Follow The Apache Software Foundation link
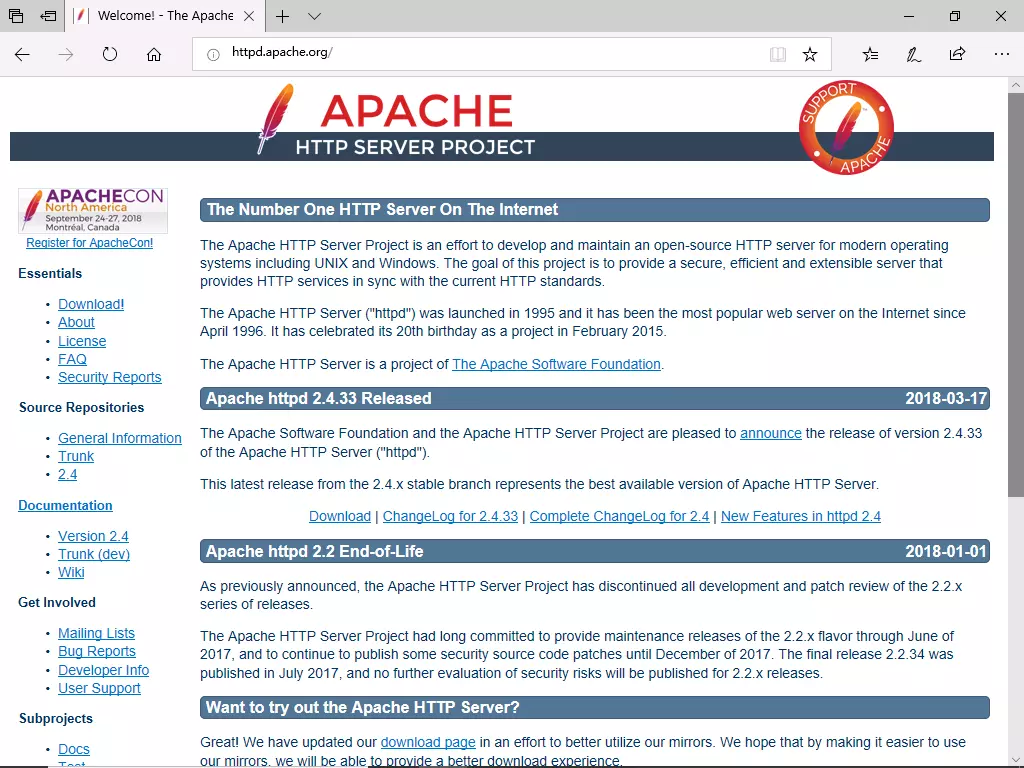1024x768 pixels. pyautogui.click(x=556, y=364)
